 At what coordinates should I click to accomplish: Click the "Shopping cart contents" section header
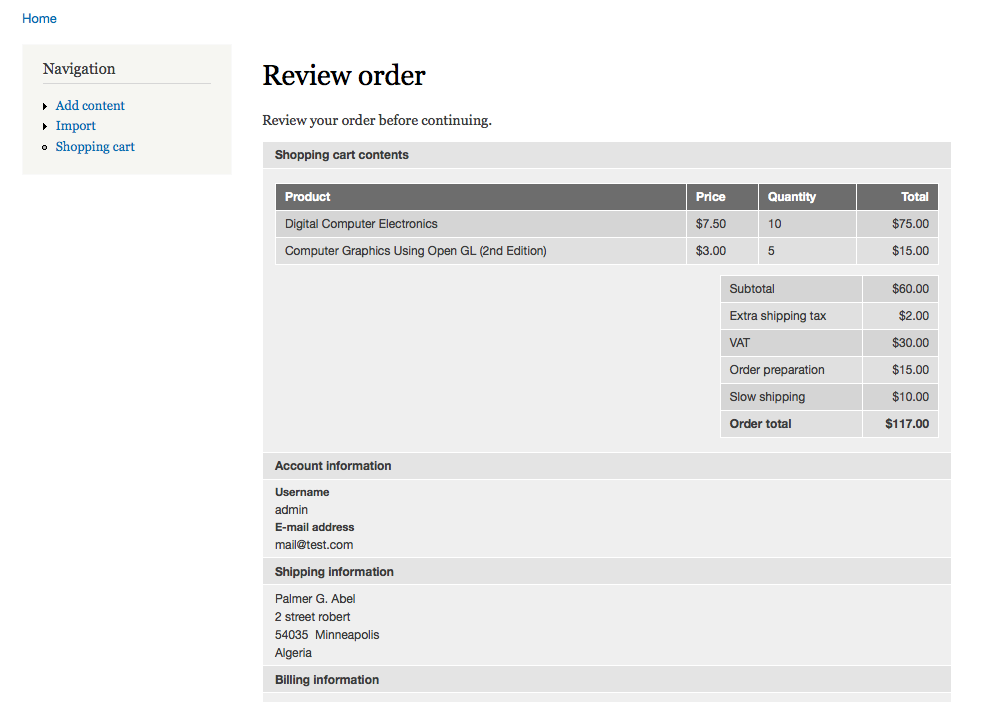pyautogui.click(x=607, y=155)
